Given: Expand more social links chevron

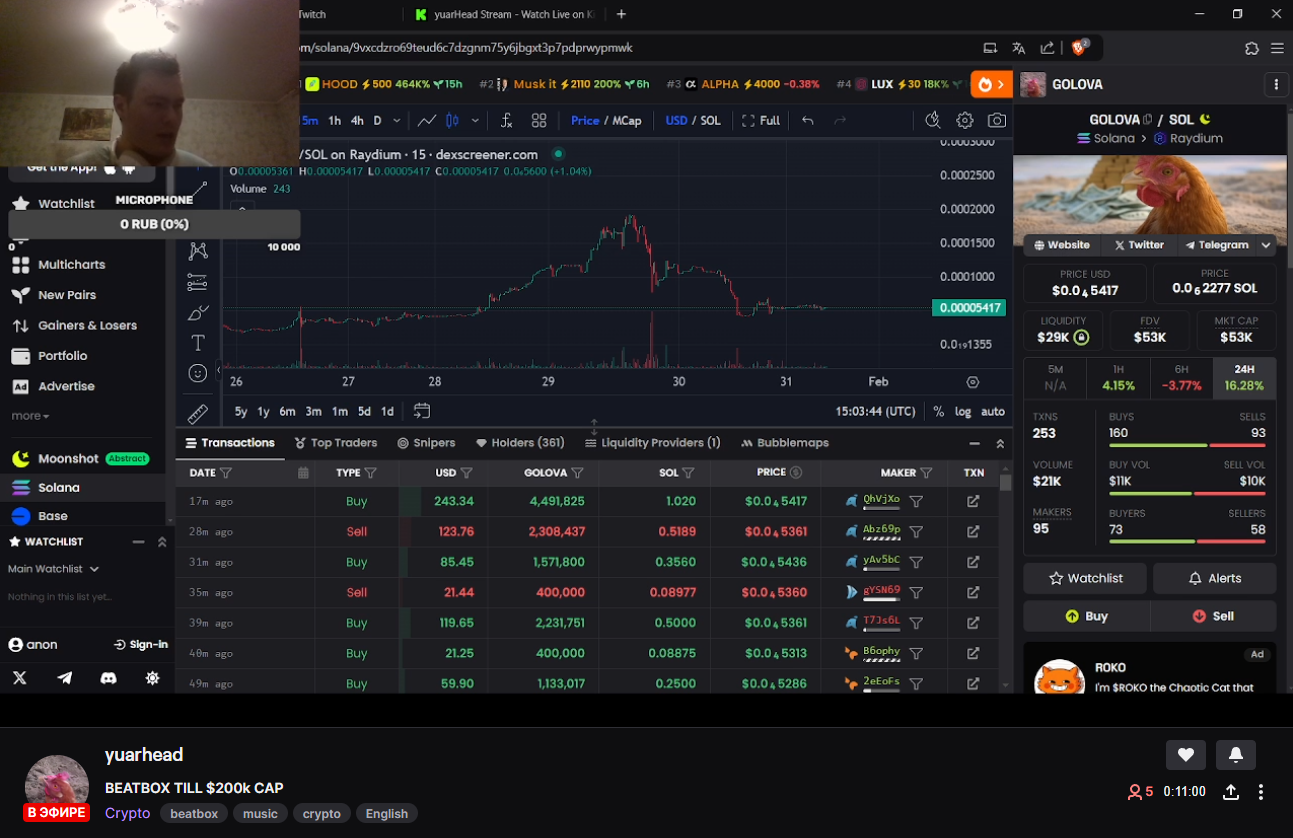Looking at the screenshot, I should tap(1266, 245).
